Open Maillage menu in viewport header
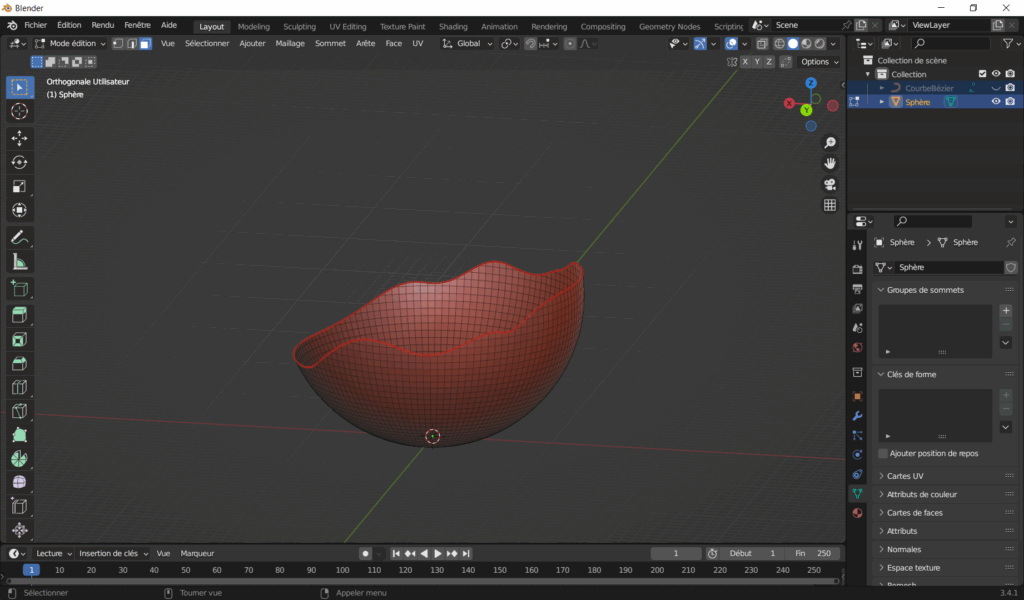Viewport: 1024px width, 600px height. pyautogui.click(x=290, y=44)
